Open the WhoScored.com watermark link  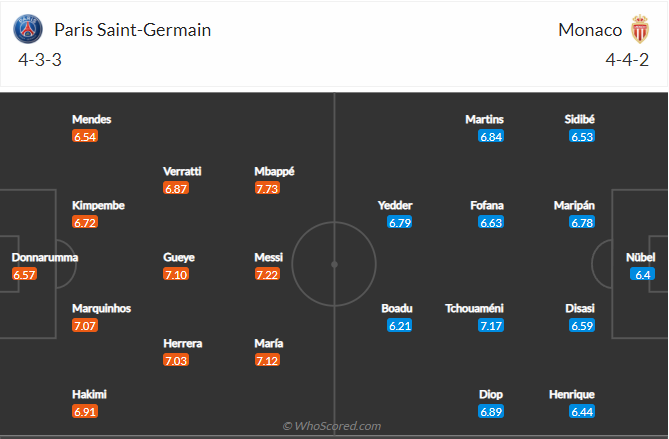point(332,426)
